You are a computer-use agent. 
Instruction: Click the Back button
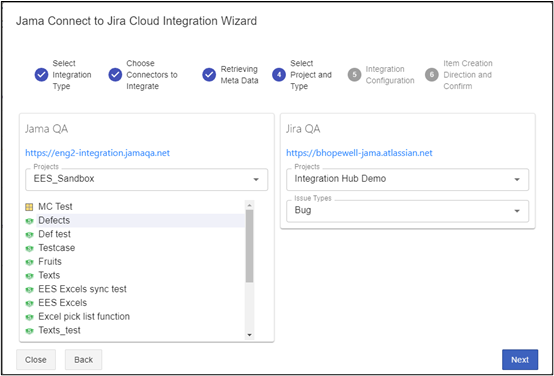pyautogui.click(x=83, y=360)
